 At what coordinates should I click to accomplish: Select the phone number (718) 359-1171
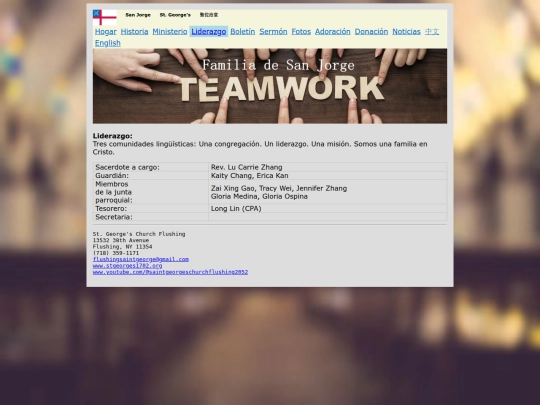116,253
